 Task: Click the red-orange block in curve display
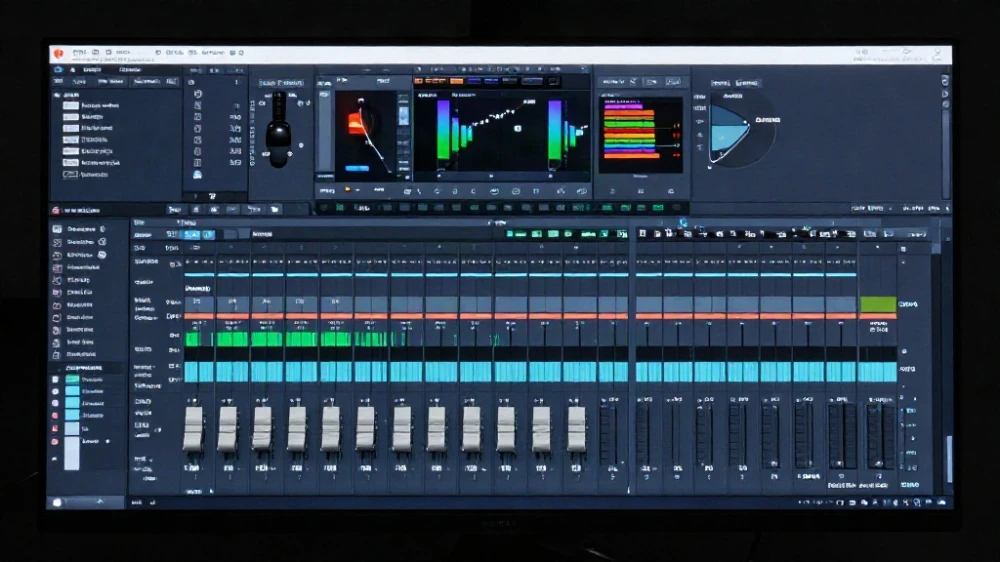(x=357, y=123)
